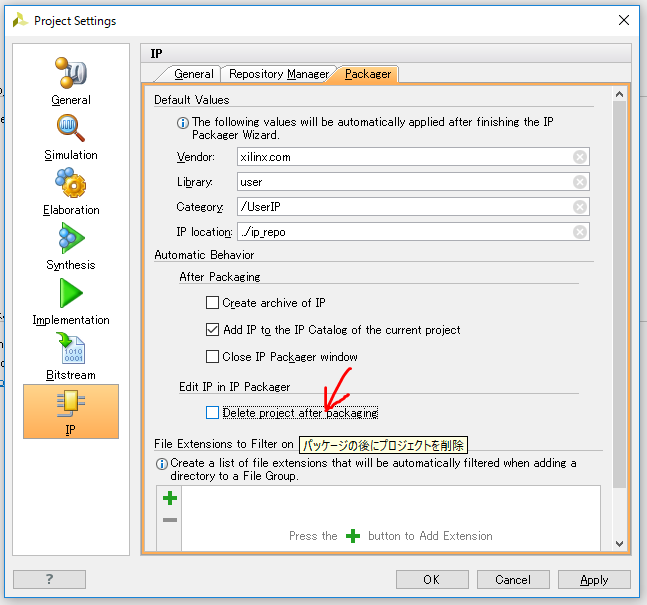The width and height of the screenshot is (647, 605).
Task: Switch to the General tab
Action: [x=193, y=74]
